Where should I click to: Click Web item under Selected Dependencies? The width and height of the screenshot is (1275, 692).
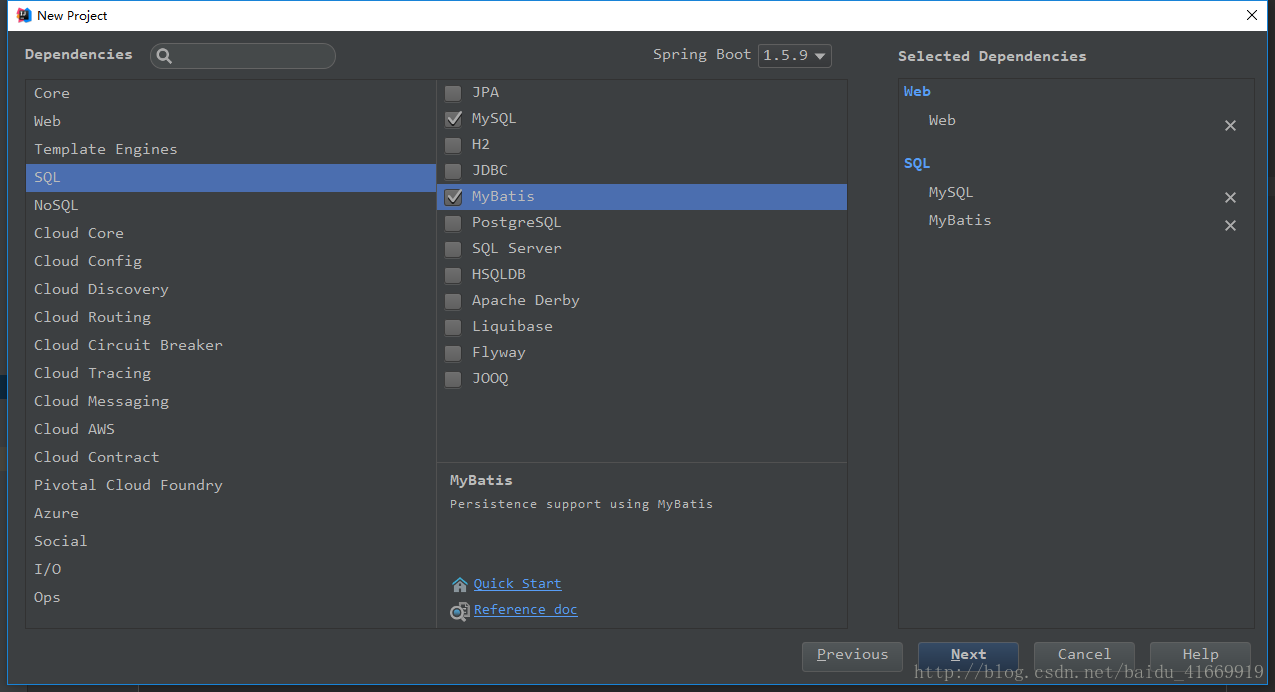tap(942, 121)
